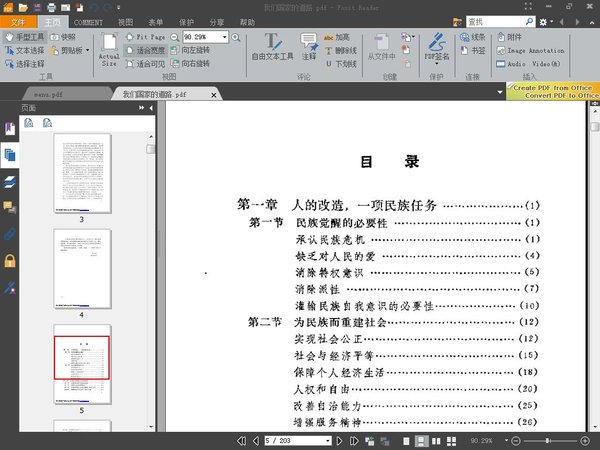This screenshot has height=450, width=600.
Task: Click the 注释 note icon
Action: tap(309, 49)
